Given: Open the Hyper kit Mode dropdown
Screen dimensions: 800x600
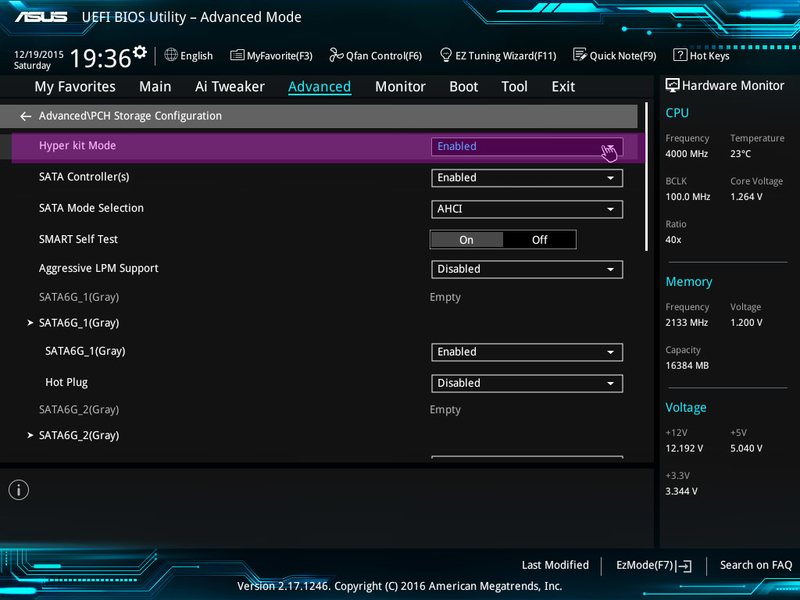Looking at the screenshot, I should (527, 146).
